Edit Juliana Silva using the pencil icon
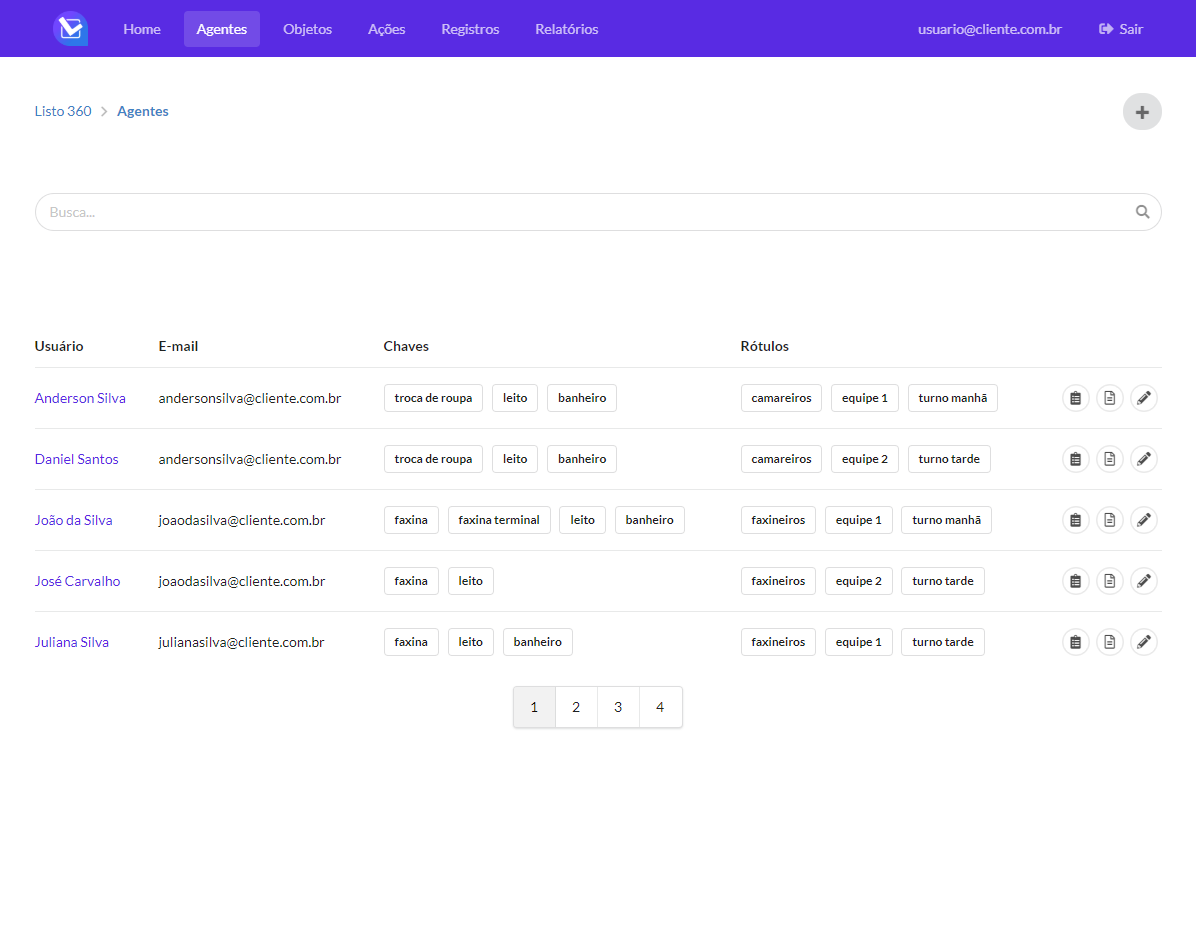The image size is (1196, 934). click(x=1143, y=641)
